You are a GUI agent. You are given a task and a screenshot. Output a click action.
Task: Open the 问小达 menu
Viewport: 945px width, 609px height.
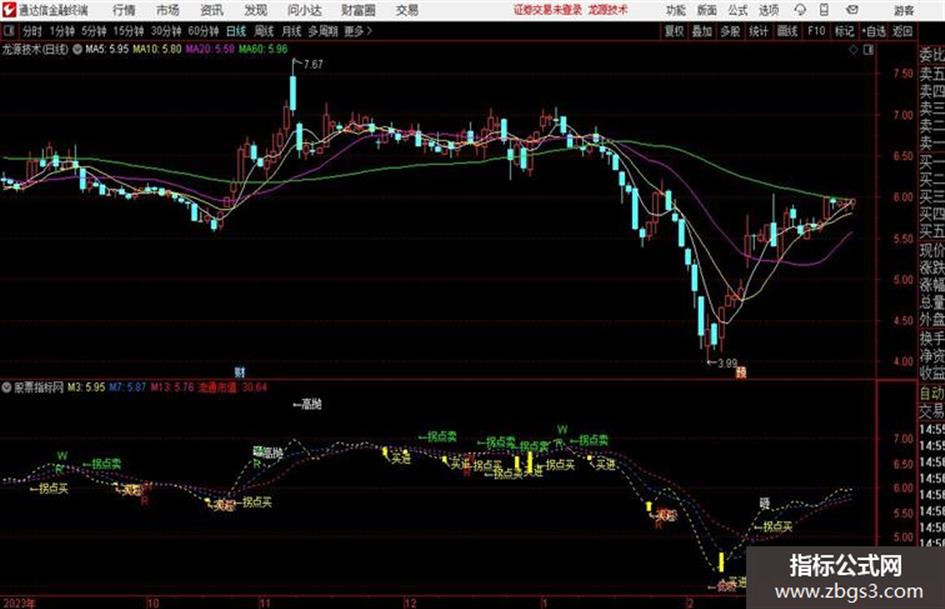[x=304, y=10]
